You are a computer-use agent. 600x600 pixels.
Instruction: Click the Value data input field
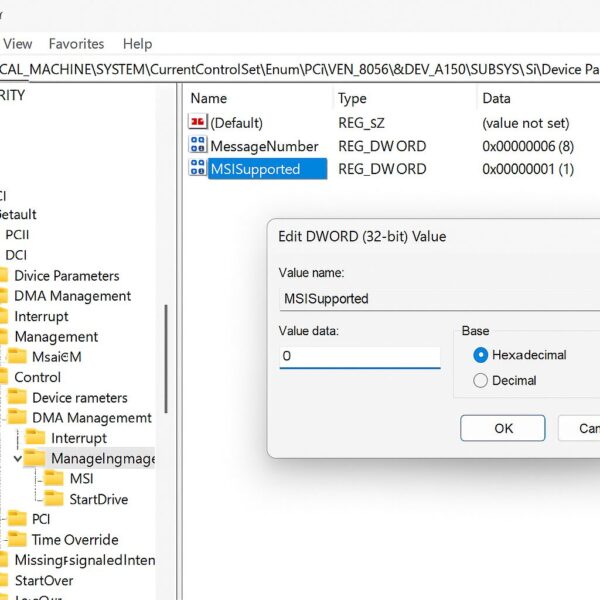pyautogui.click(x=360, y=357)
